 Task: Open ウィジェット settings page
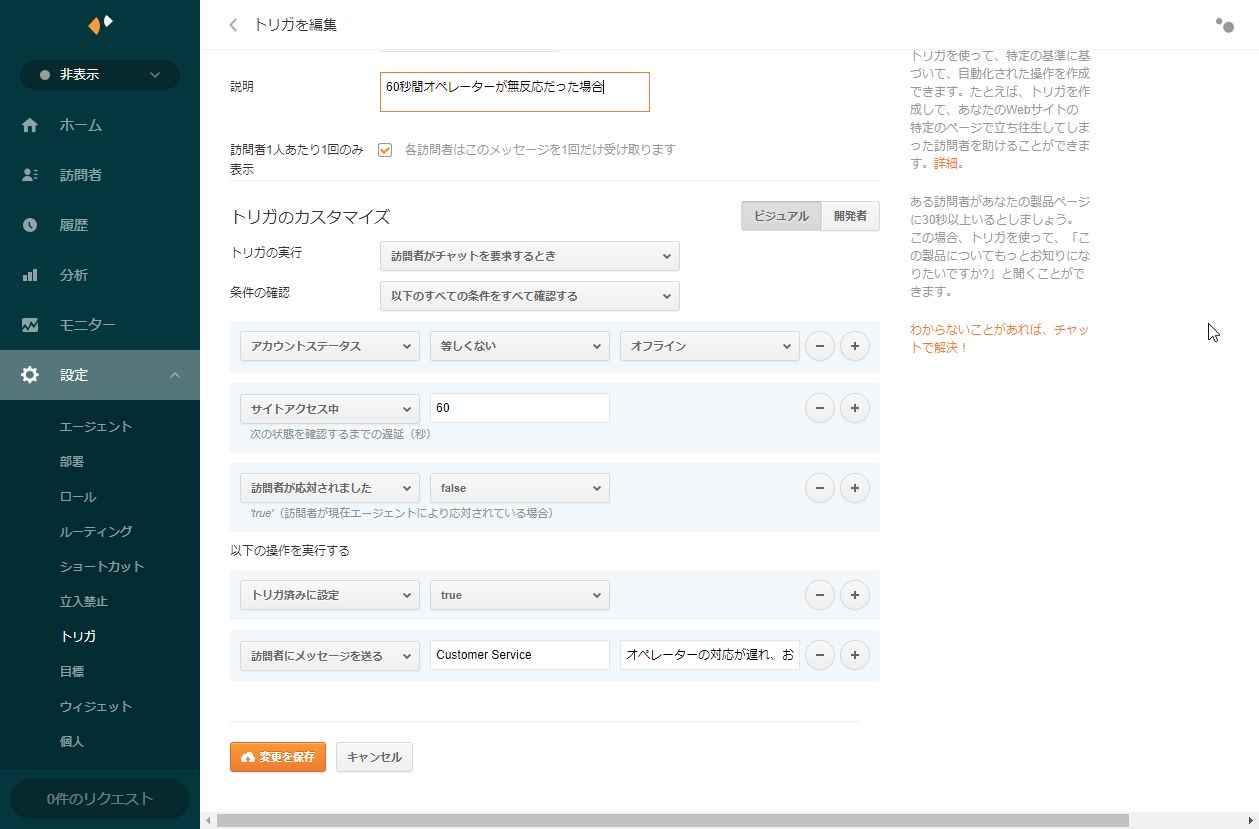tap(96, 706)
